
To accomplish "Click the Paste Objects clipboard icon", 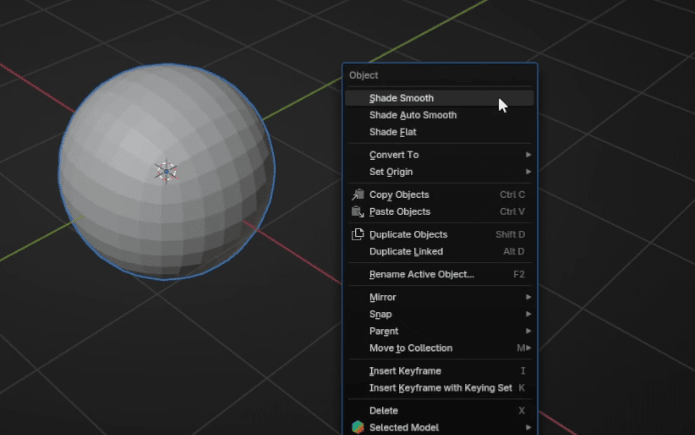I will pos(357,212).
